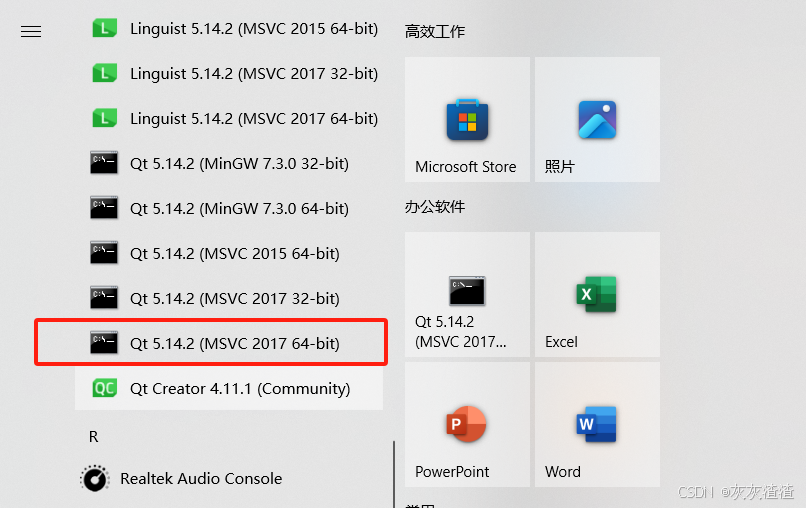
Task: Open Linguist 5.14.2 (MSVC 2015 64-bit) entry
Action: [x=229, y=28]
